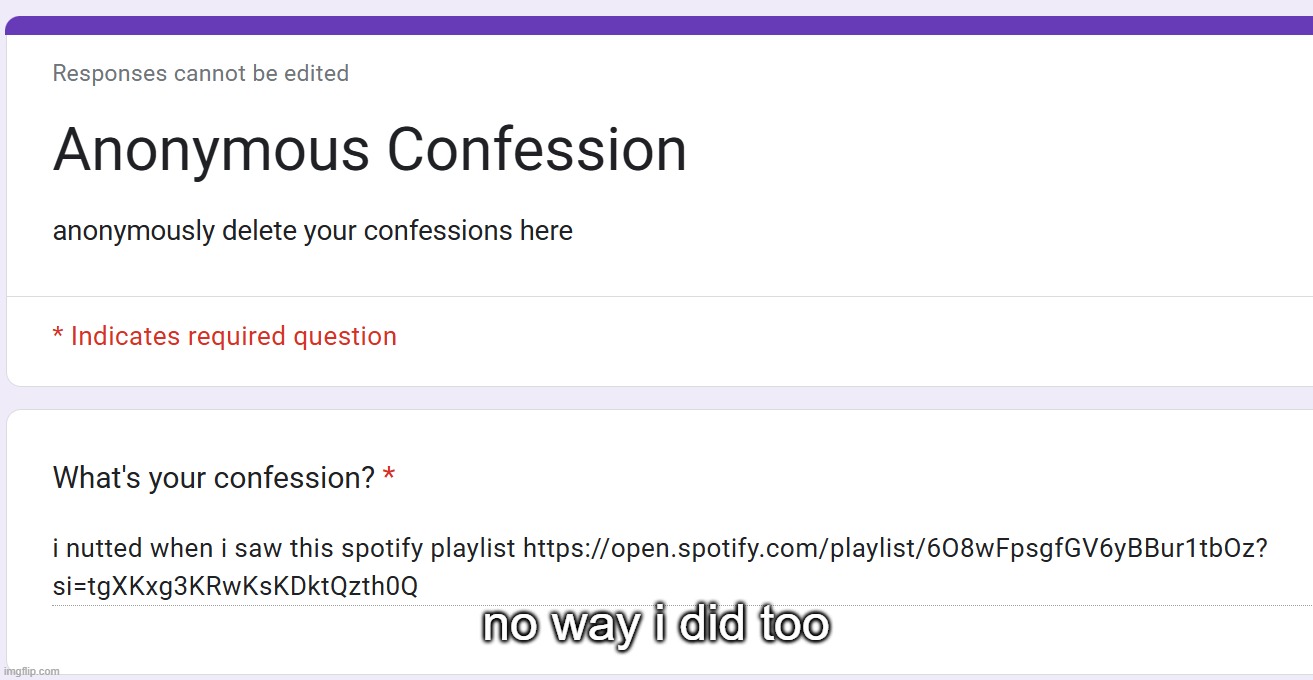Click the "no way i did too" caption

pos(656,624)
